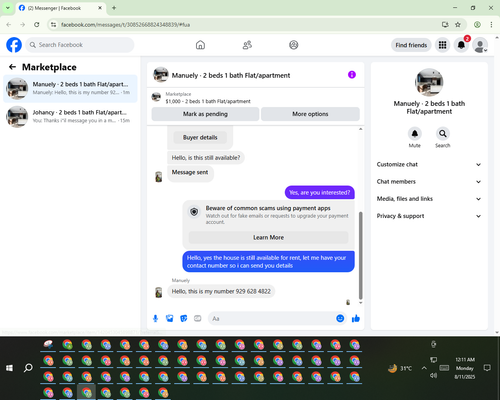Expand Media, files and links section
Viewport: 500px width, 400px height.
tap(429, 199)
